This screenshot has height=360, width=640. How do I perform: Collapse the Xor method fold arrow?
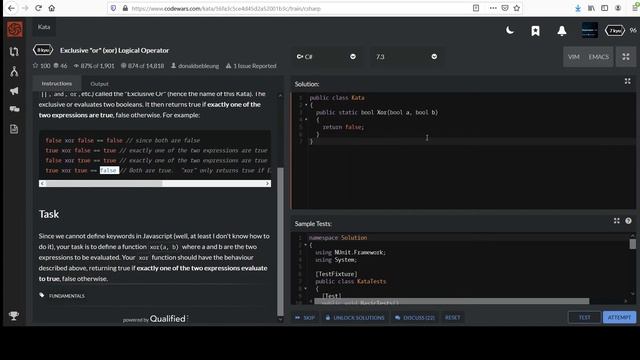pyautogui.click(x=306, y=120)
